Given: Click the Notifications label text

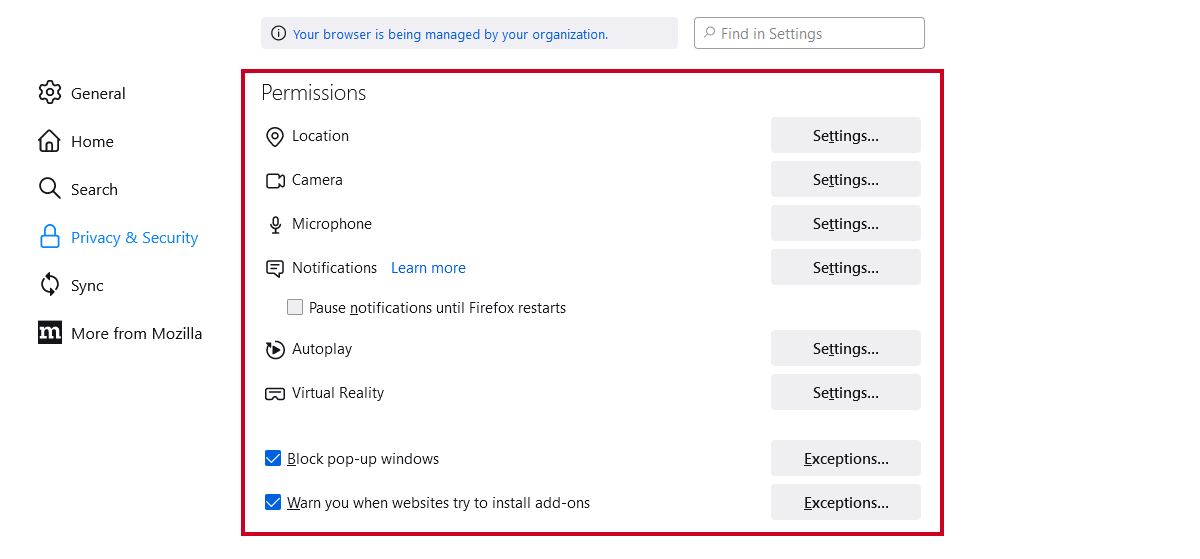Looking at the screenshot, I should tap(334, 268).
